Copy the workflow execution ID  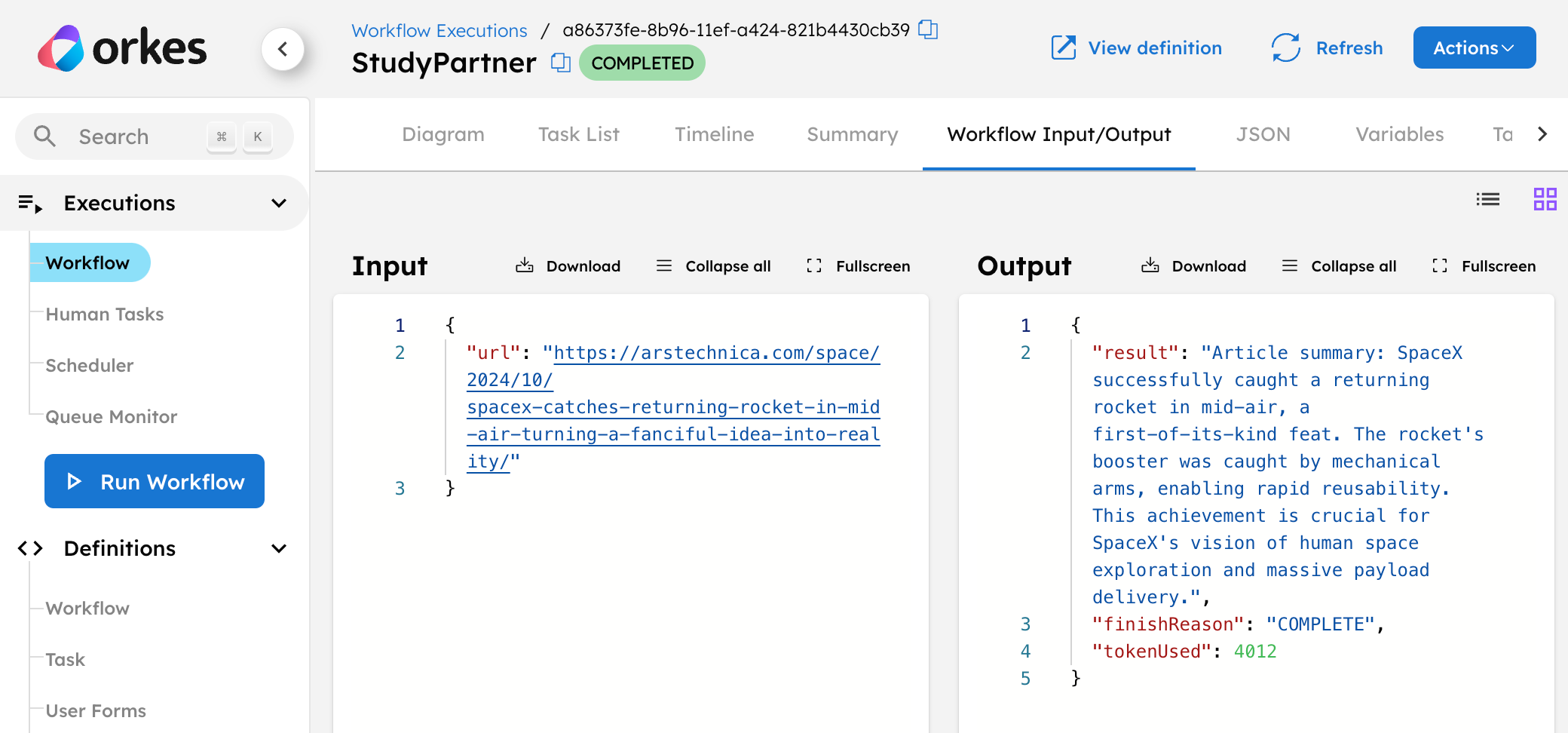click(x=927, y=30)
